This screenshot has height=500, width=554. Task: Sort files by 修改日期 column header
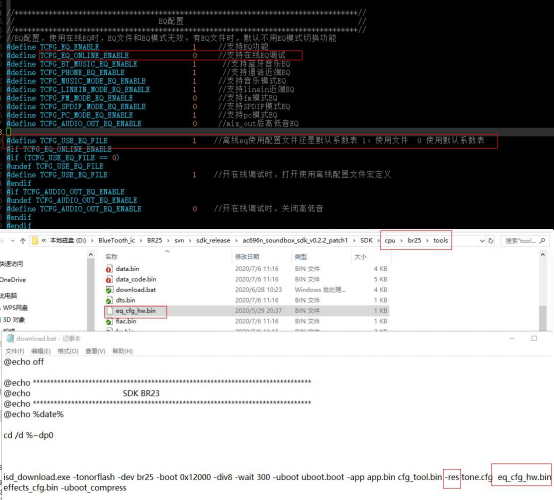247,257
